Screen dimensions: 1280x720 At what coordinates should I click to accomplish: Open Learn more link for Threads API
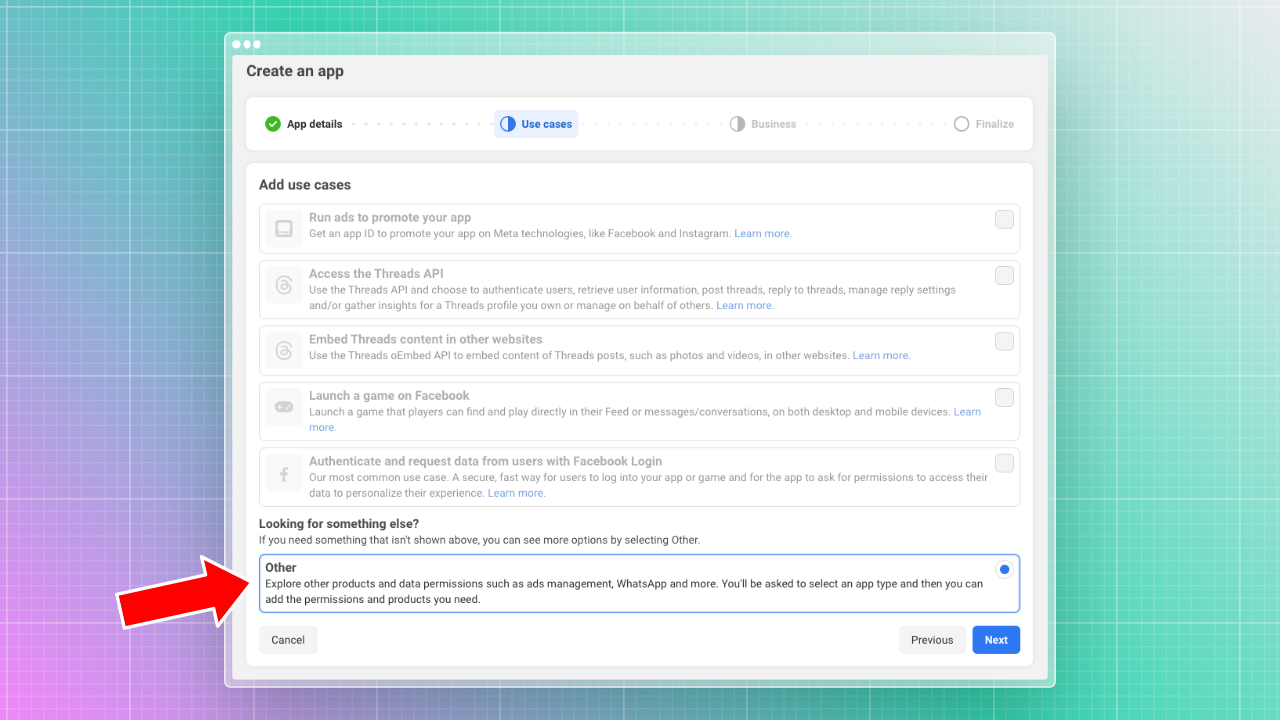click(745, 306)
